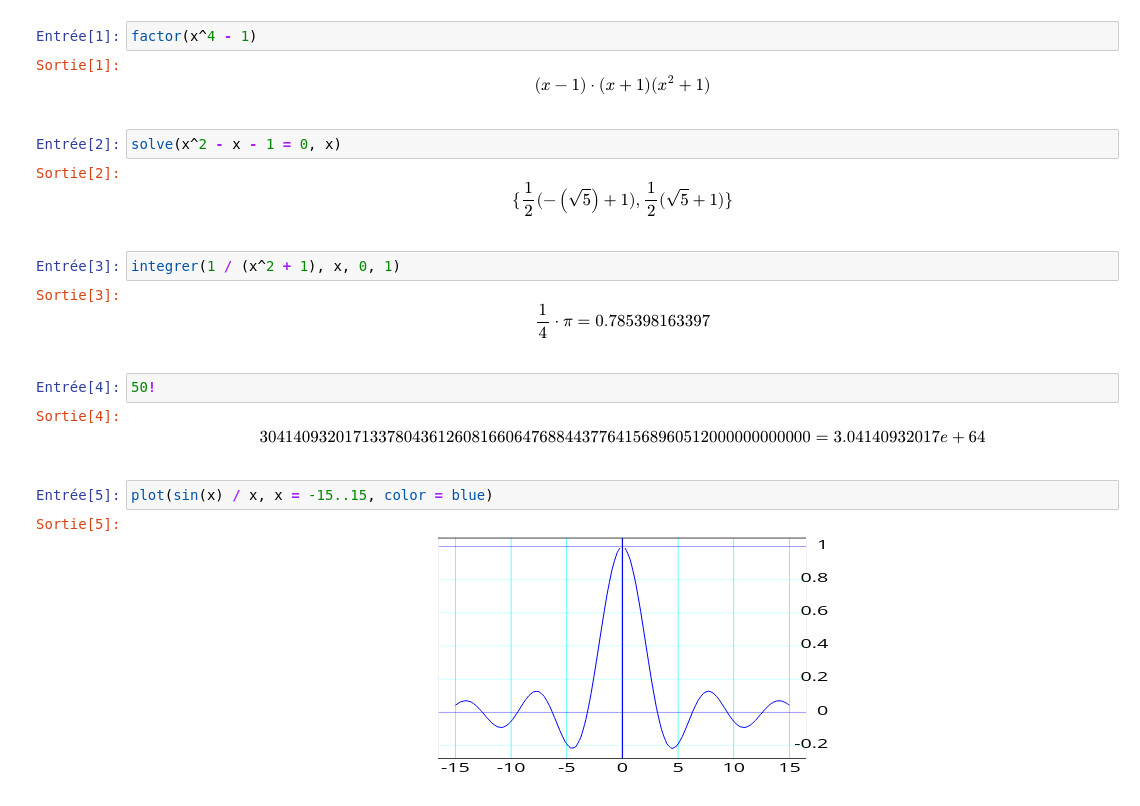
Task: Select the Entrée[4]: prompt label
Action: 78,387
